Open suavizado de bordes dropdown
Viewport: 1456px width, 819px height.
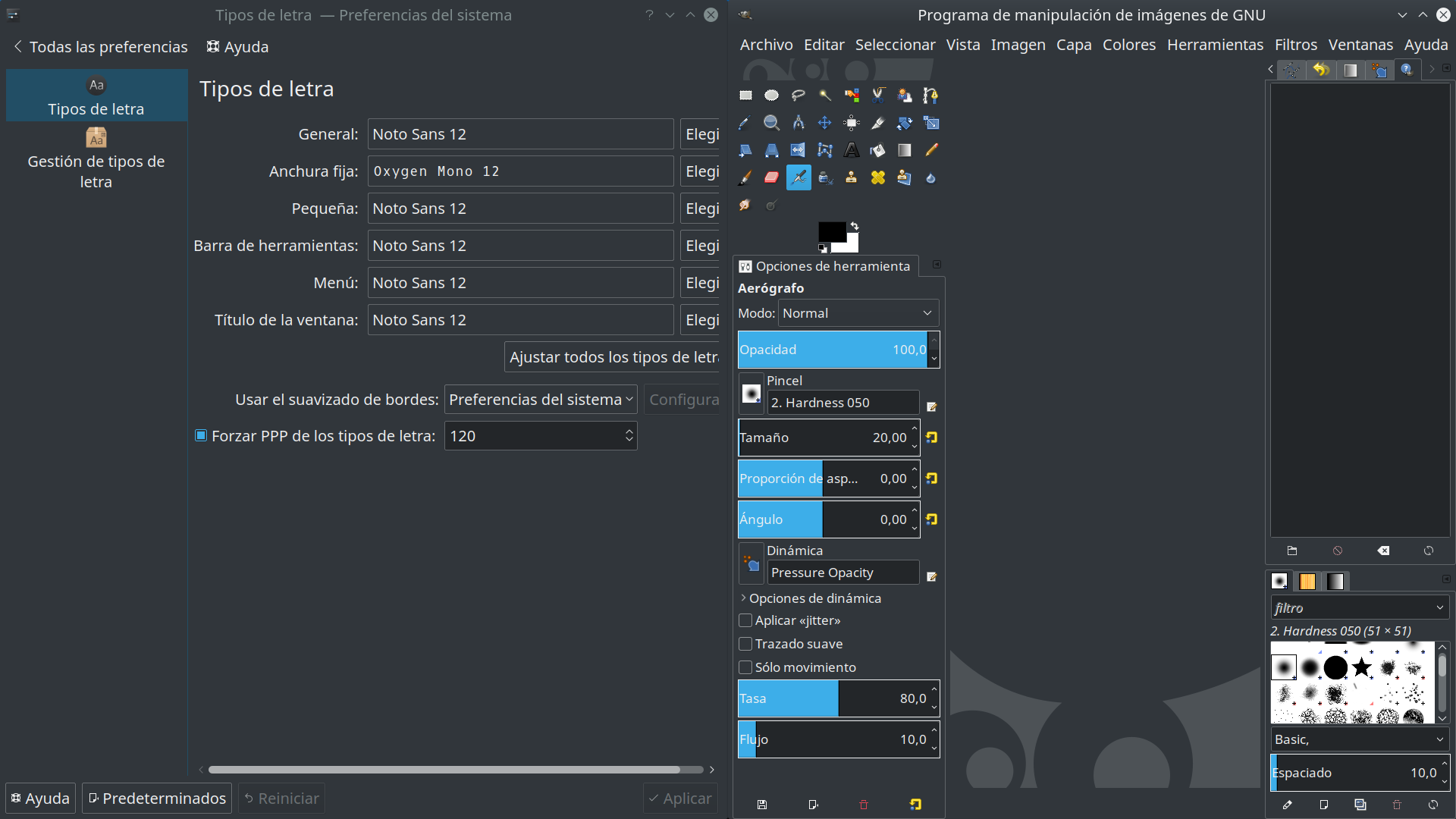(x=540, y=400)
